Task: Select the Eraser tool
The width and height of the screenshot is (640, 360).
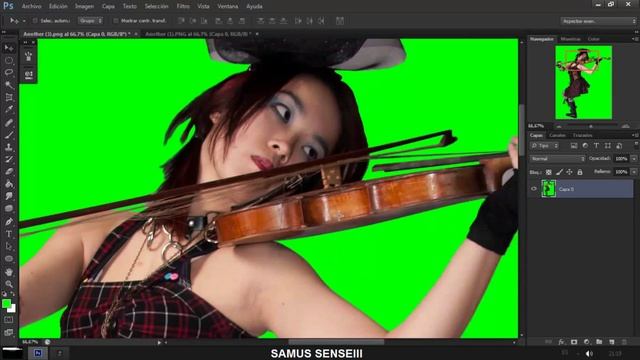Action: (9, 171)
